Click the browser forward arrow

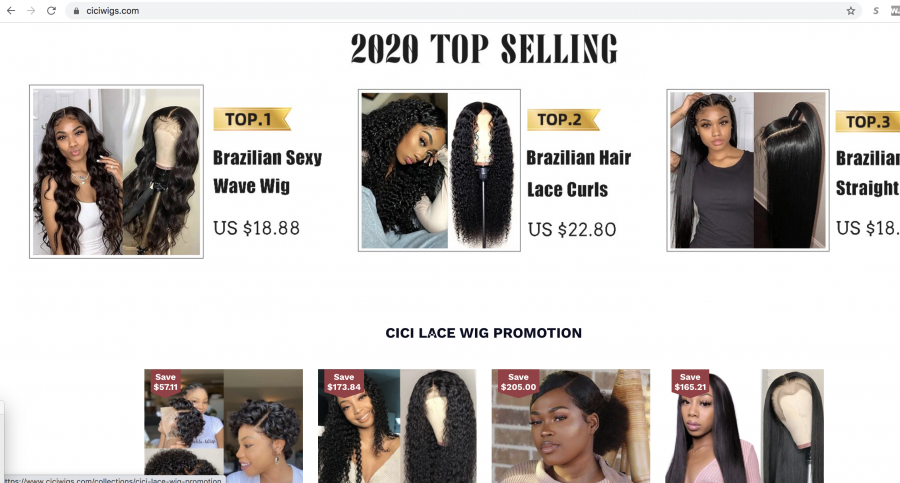(x=31, y=10)
